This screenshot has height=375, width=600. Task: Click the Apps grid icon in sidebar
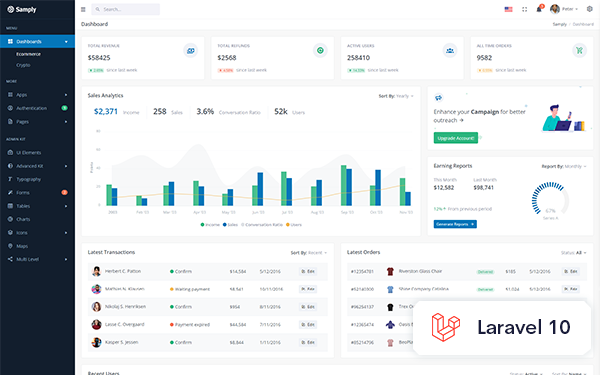point(10,95)
